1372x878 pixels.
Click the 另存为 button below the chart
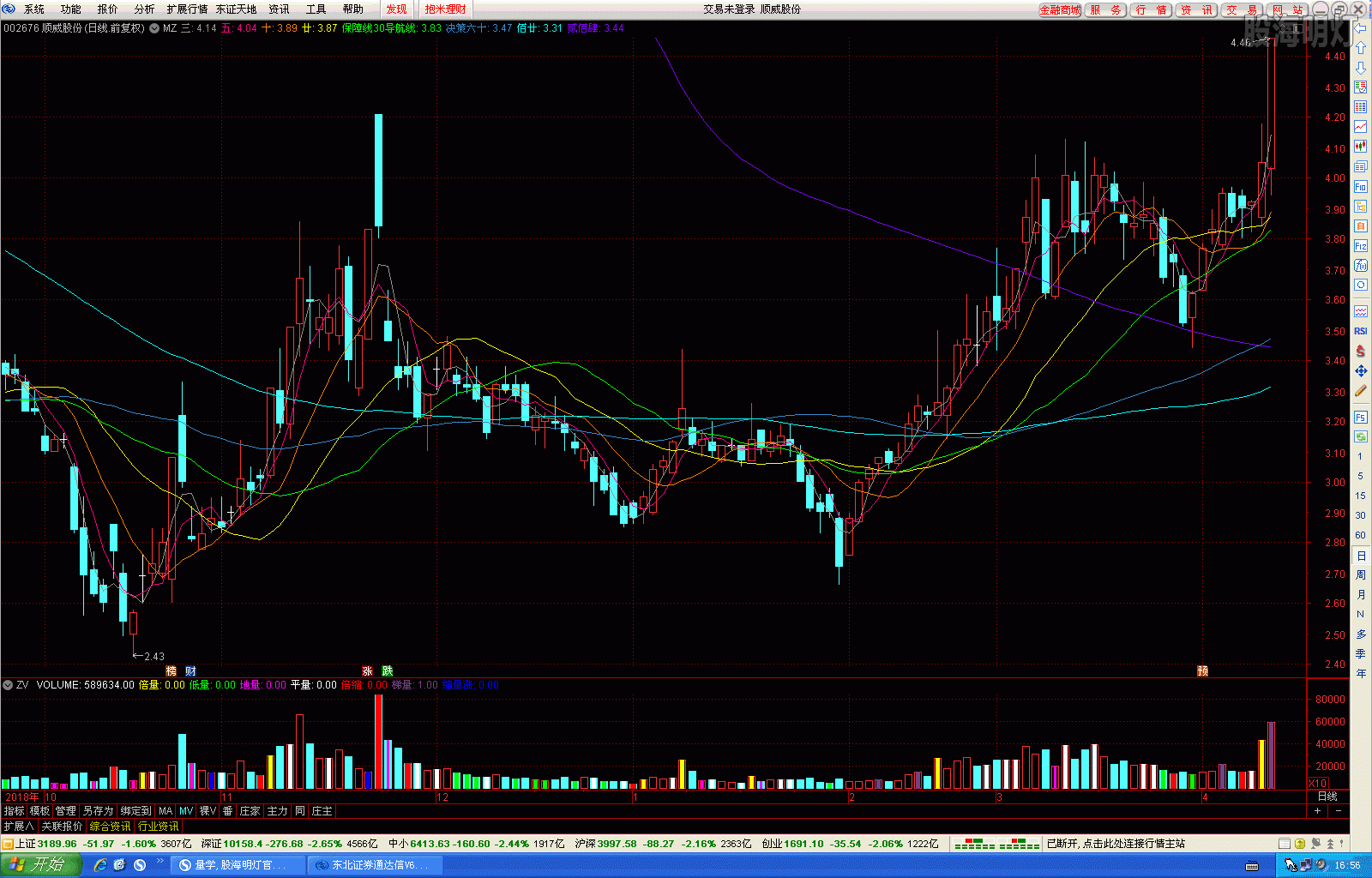(x=98, y=810)
